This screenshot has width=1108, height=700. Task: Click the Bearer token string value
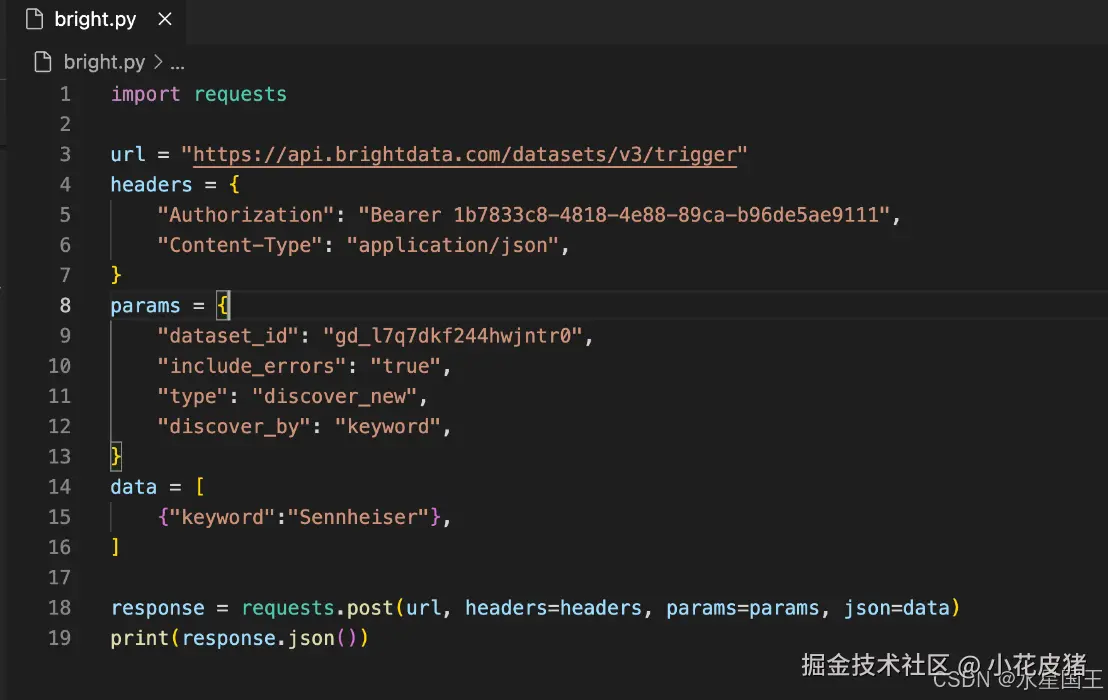tap(624, 215)
